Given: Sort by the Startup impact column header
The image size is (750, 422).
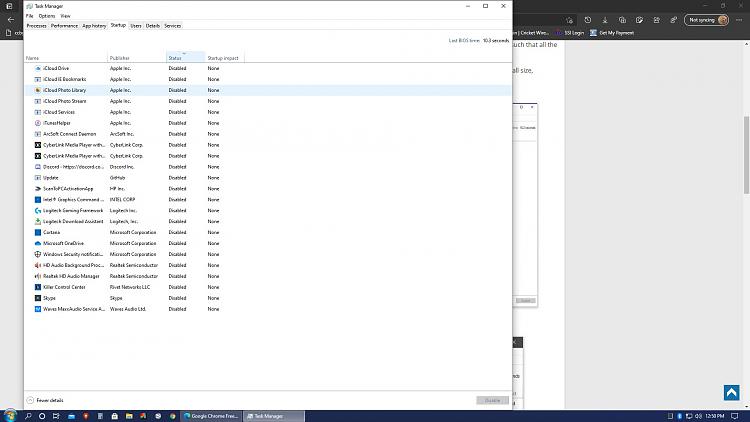Looking at the screenshot, I should [x=225, y=57].
